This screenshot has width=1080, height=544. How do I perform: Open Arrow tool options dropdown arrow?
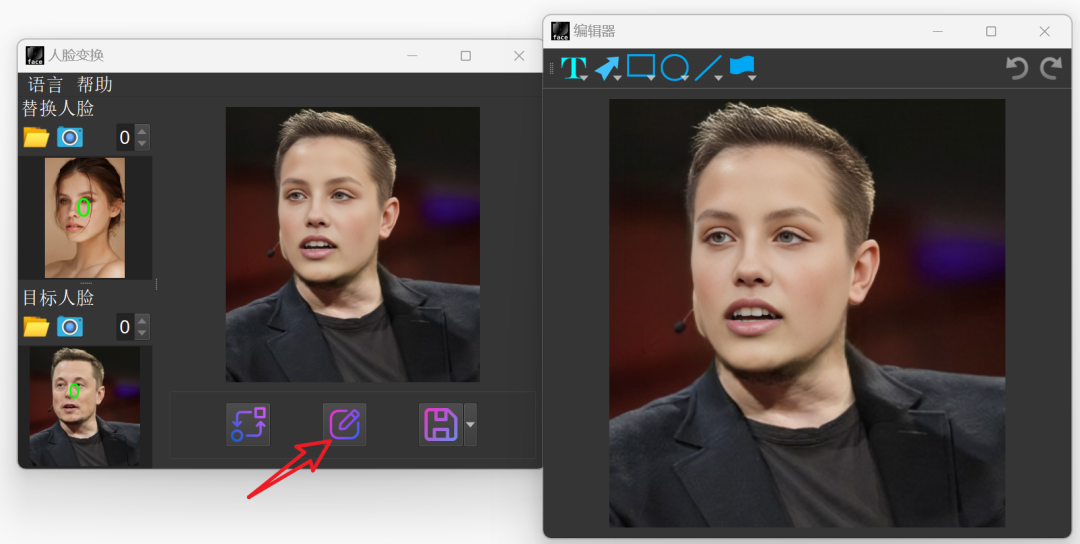pos(618,79)
